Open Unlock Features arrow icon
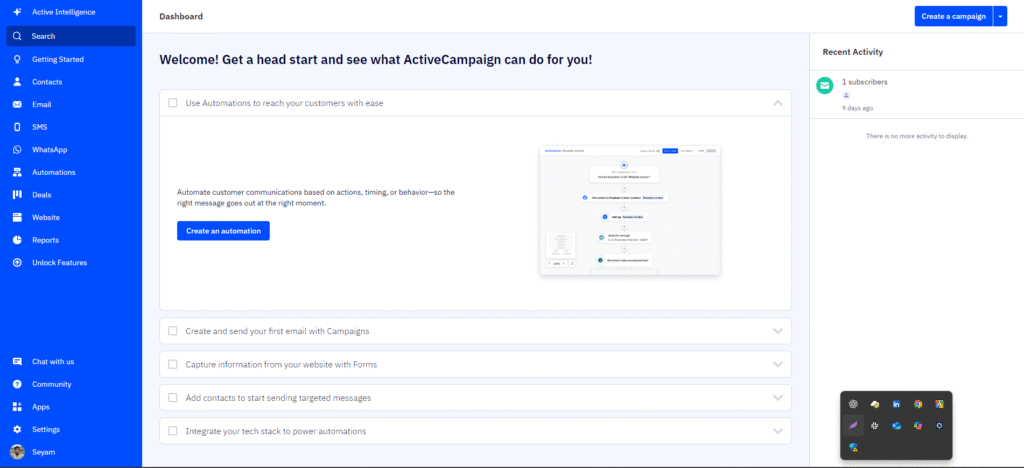 click(18, 262)
